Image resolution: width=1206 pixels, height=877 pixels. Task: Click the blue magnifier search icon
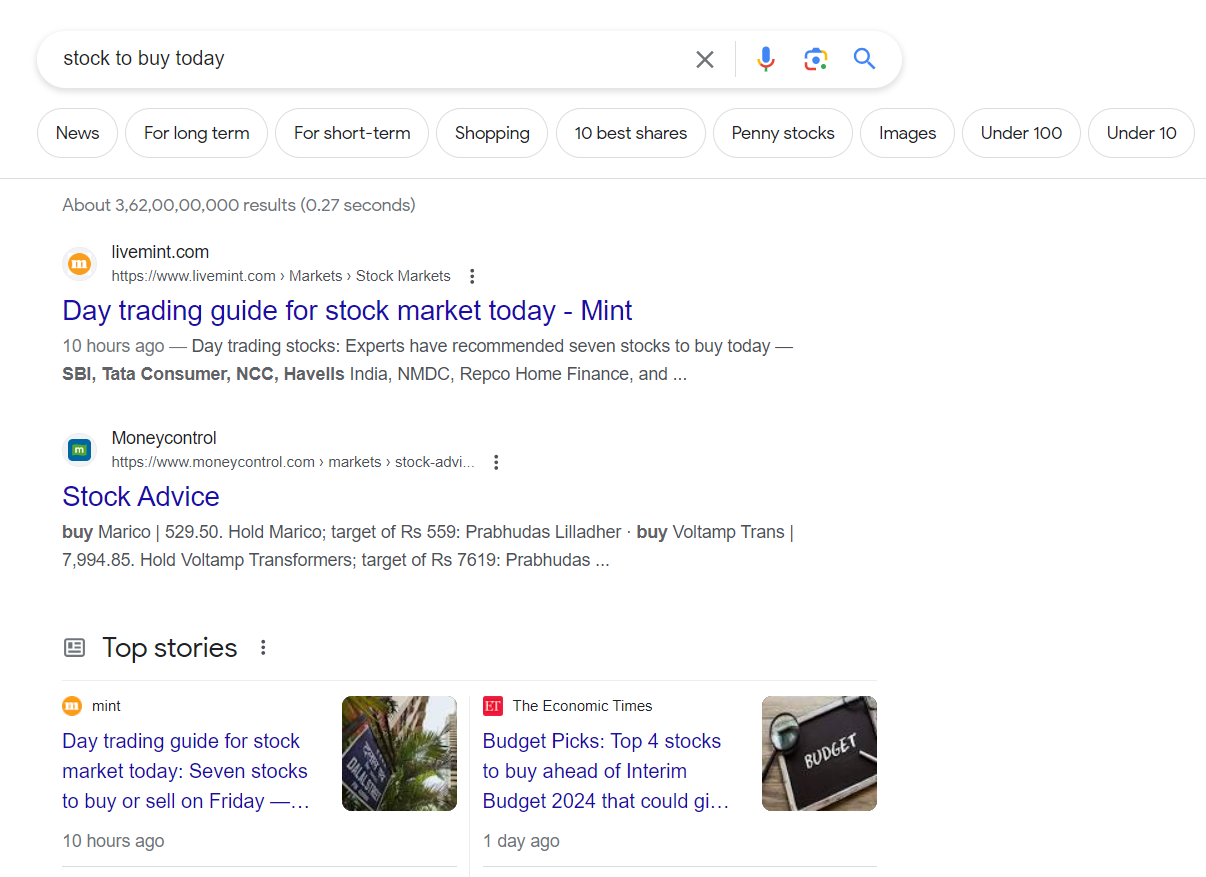(x=865, y=59)
